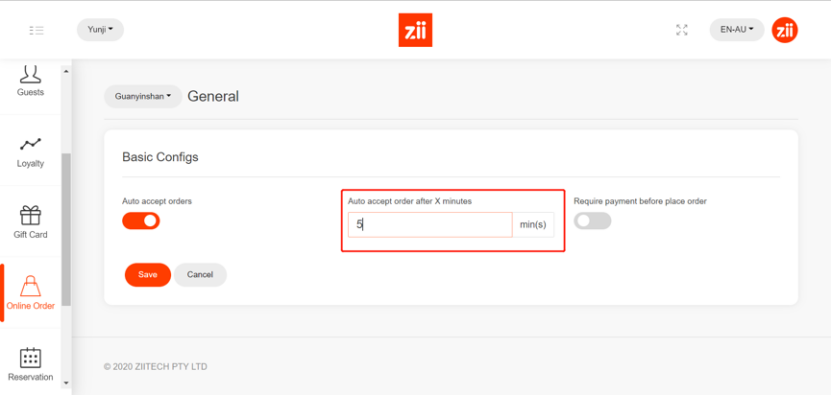The height and width of the screenshot is (396, 831).
Task: Click the auto accept minutes field
Action: click(x=430, y=225)
